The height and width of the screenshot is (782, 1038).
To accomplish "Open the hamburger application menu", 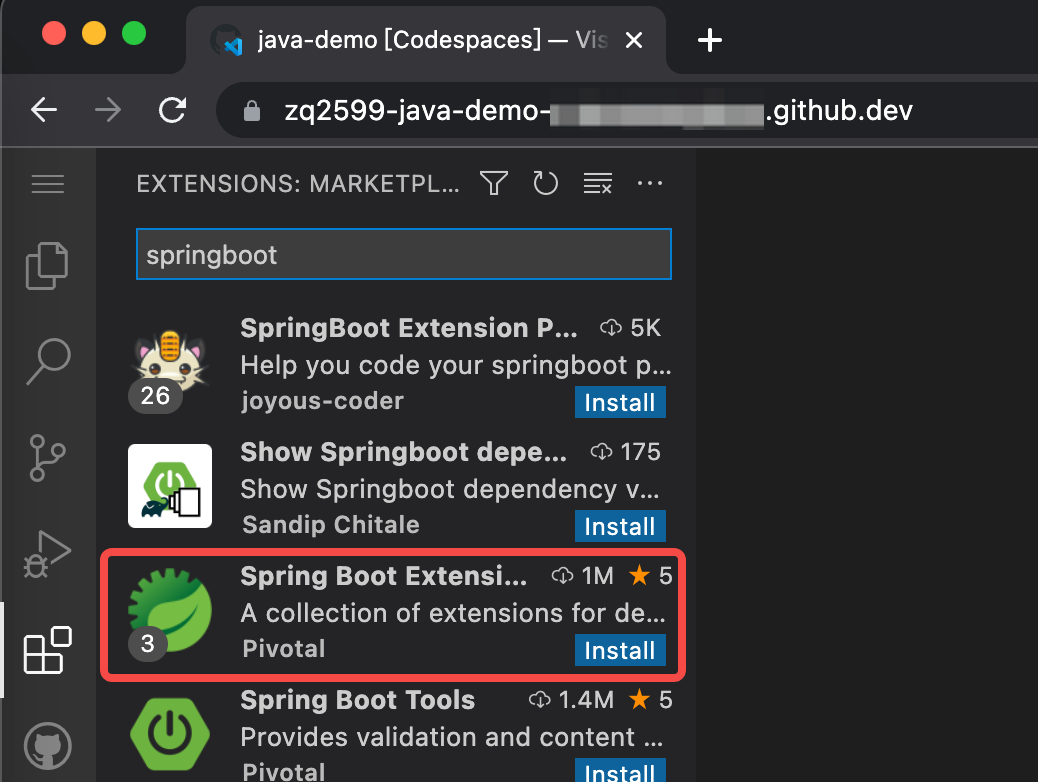I will [x=48, y=183].
